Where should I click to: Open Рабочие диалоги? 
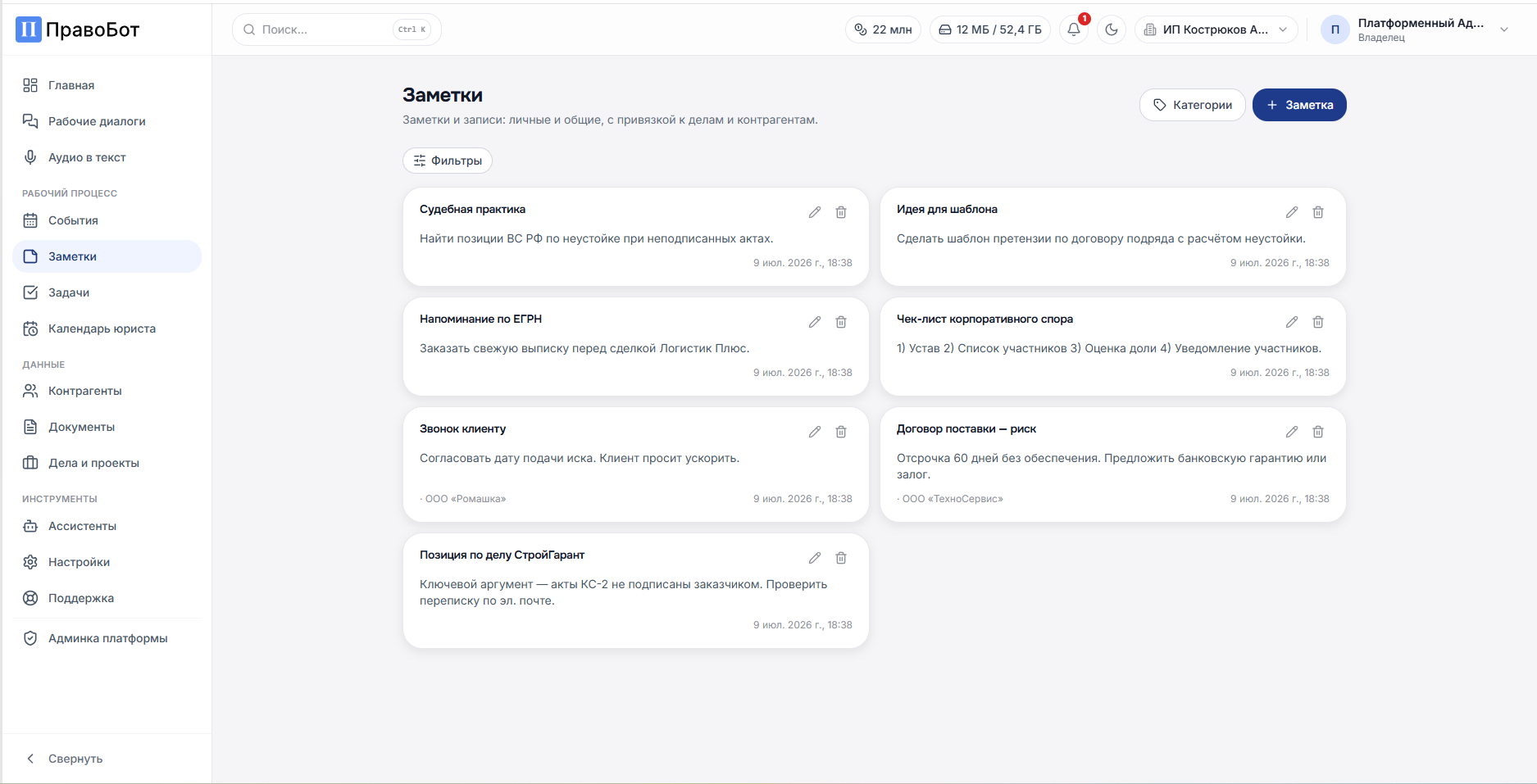point(107,121)
